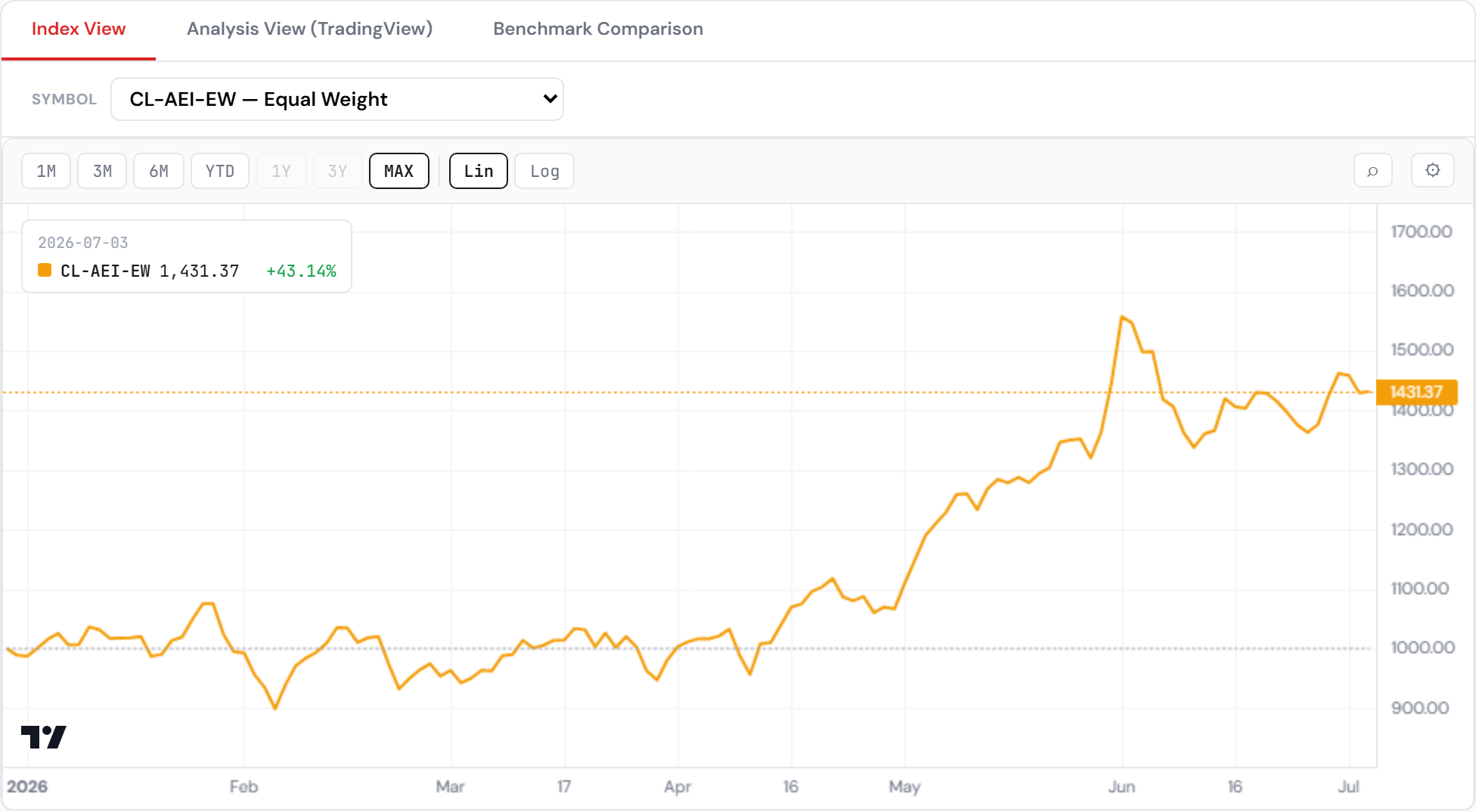Screen dimensions: 1476x812
Task: Click the Apr label on the time axis
Action: coord(678,787)
